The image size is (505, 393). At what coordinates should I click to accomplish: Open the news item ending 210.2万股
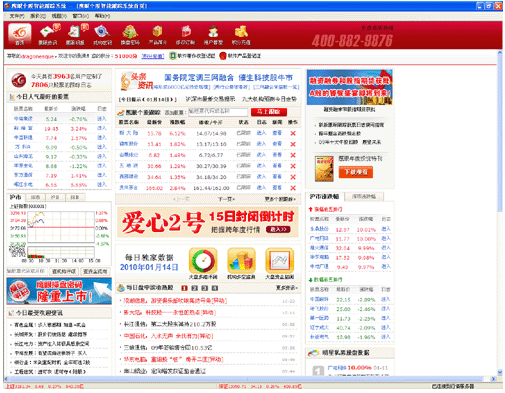170,324
